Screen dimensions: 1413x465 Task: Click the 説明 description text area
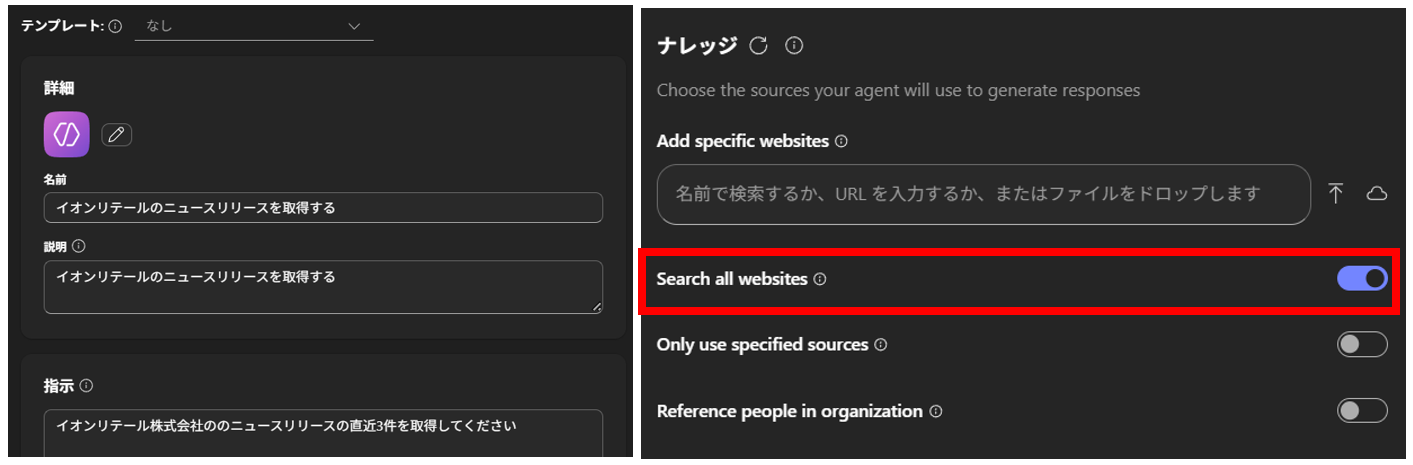pyautogui.click(x=323, y=287)
